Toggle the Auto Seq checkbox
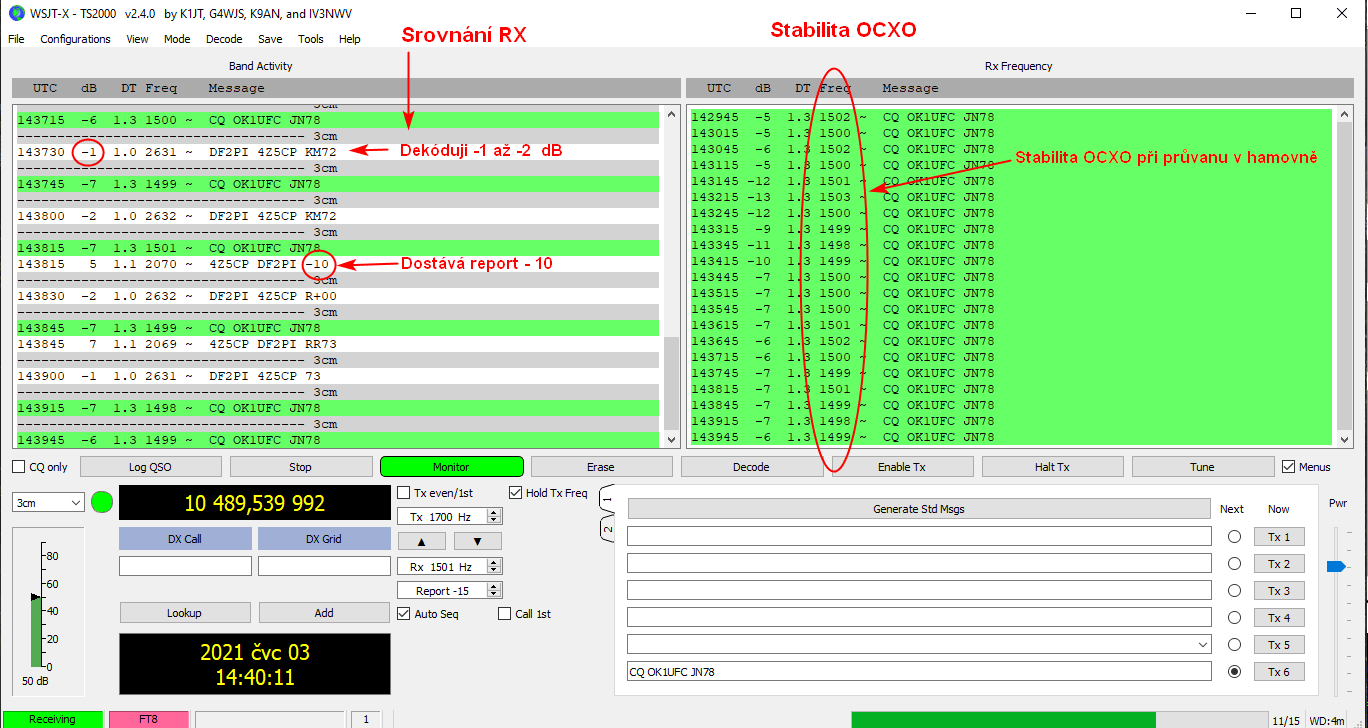 pos(404,614)
